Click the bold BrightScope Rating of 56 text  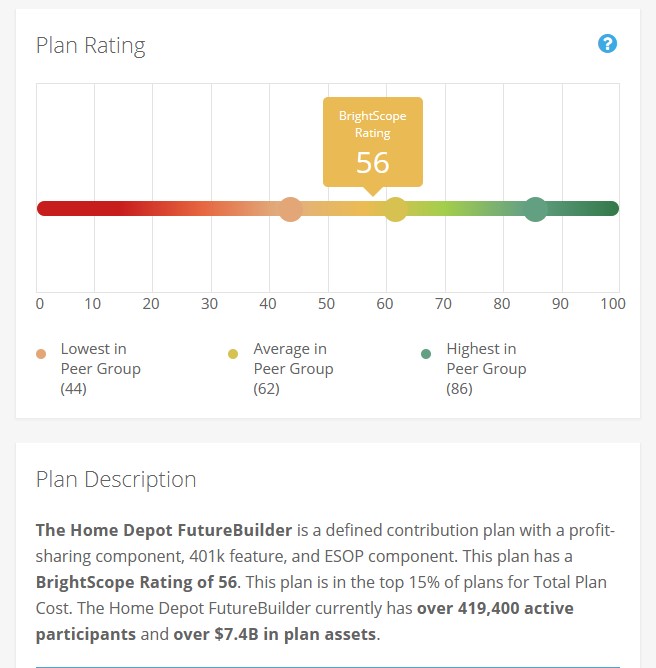coord(137,582)
